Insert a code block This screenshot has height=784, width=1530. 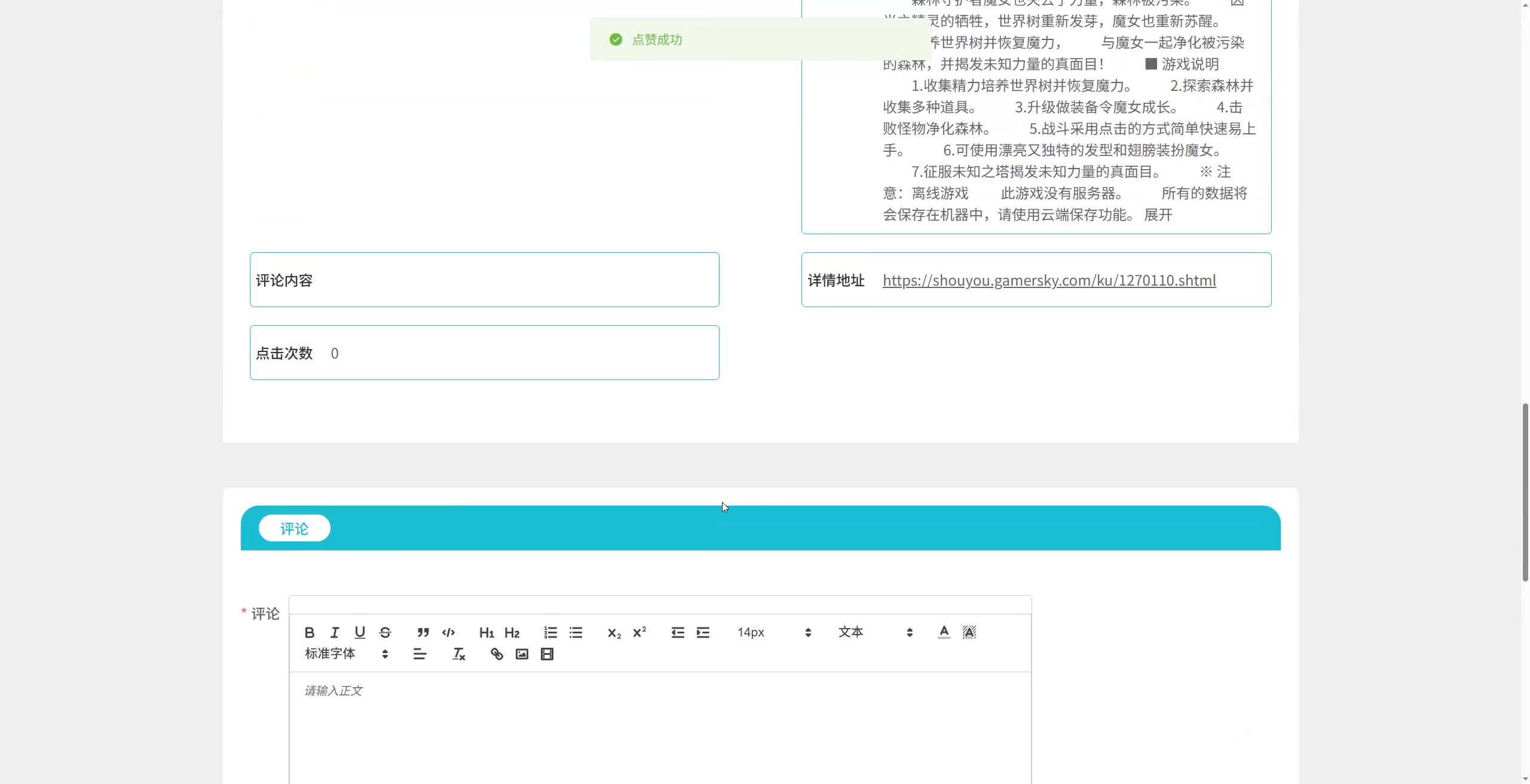pos(448,632)
